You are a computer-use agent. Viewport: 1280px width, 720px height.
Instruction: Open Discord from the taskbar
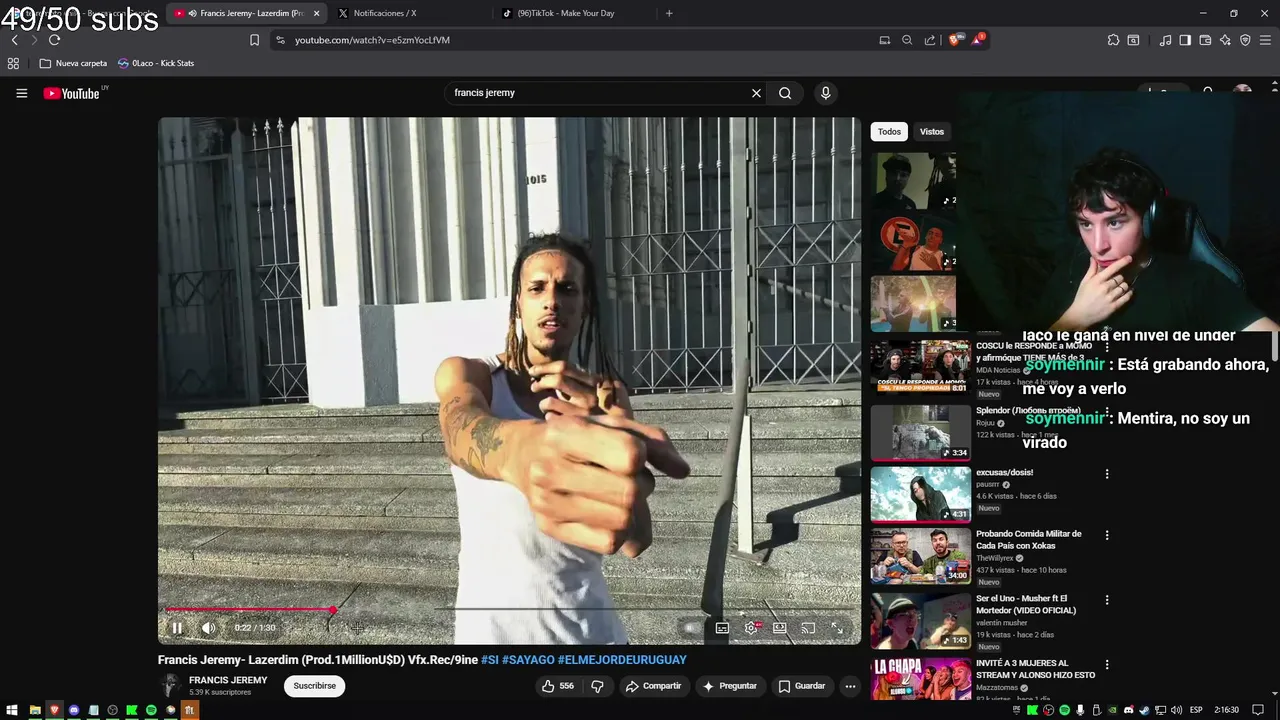pos(74,710)
